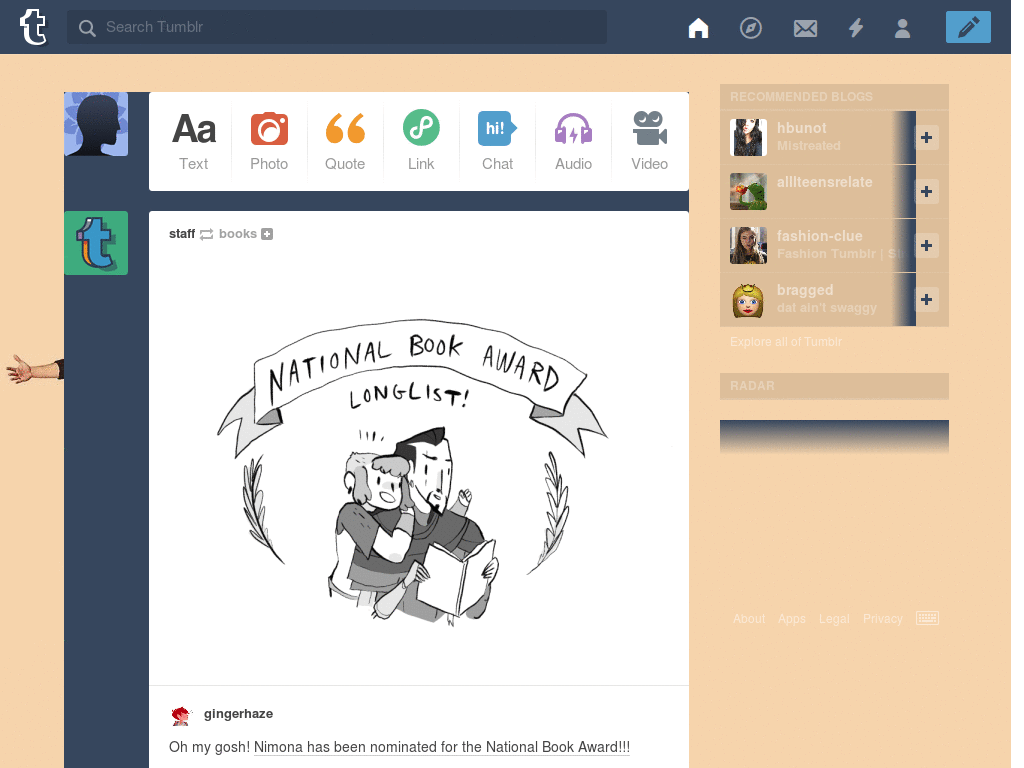Follow the bragged blog
Viewport: 1024px width, 768px height.
coord(926,299)
